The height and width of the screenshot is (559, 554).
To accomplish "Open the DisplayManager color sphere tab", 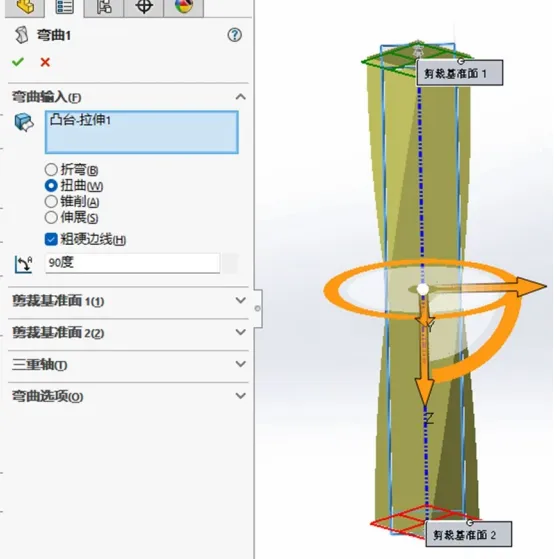I will [x=184, y=7].
